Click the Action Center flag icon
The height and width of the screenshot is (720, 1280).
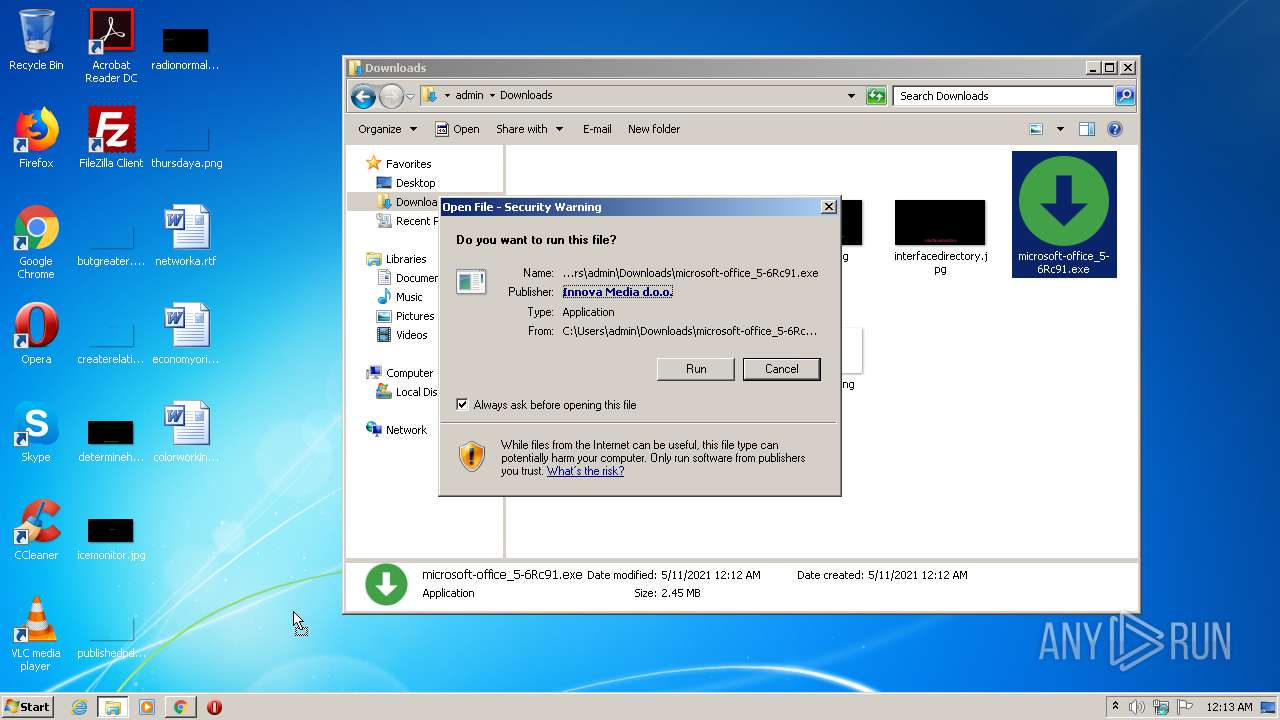point(1184,707)
